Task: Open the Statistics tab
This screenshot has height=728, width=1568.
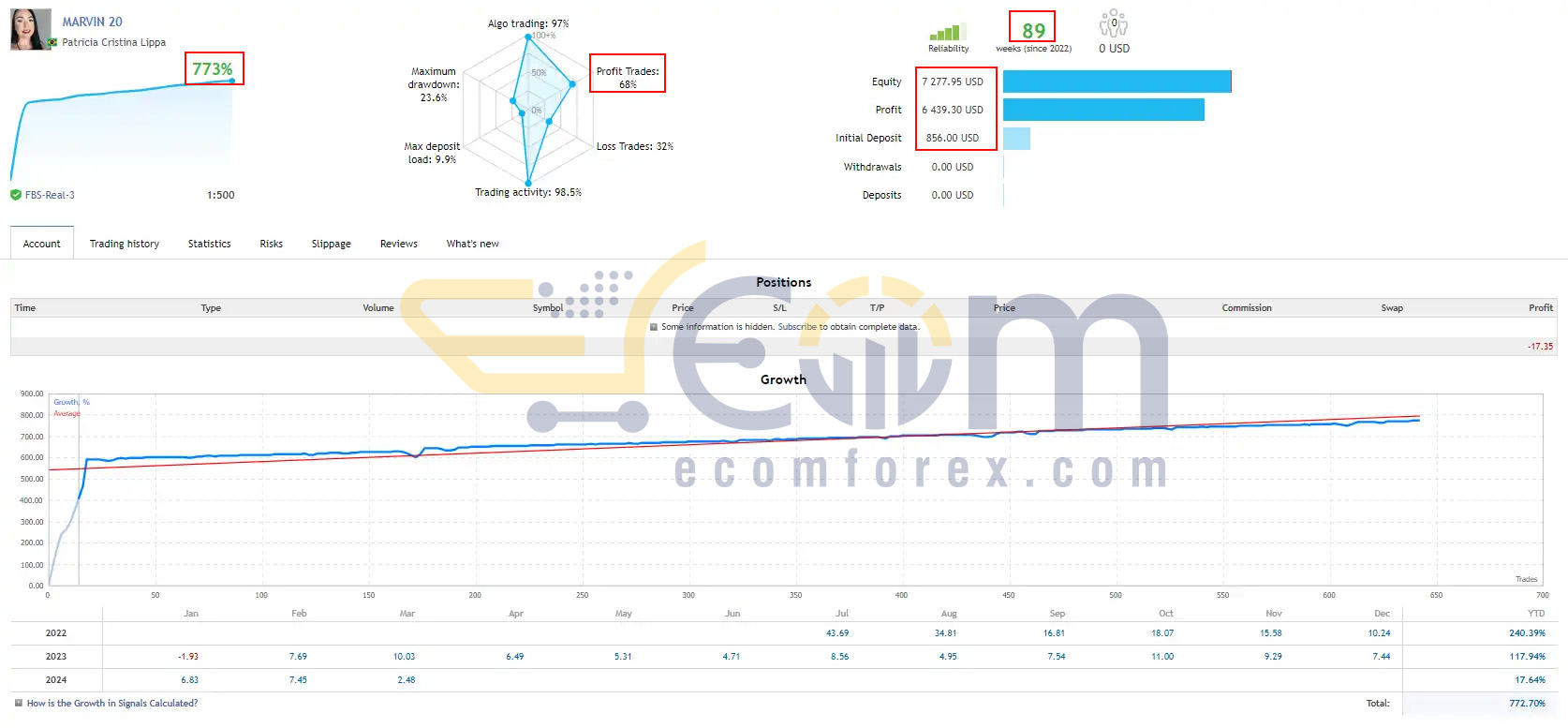Action: pos(209,244)
